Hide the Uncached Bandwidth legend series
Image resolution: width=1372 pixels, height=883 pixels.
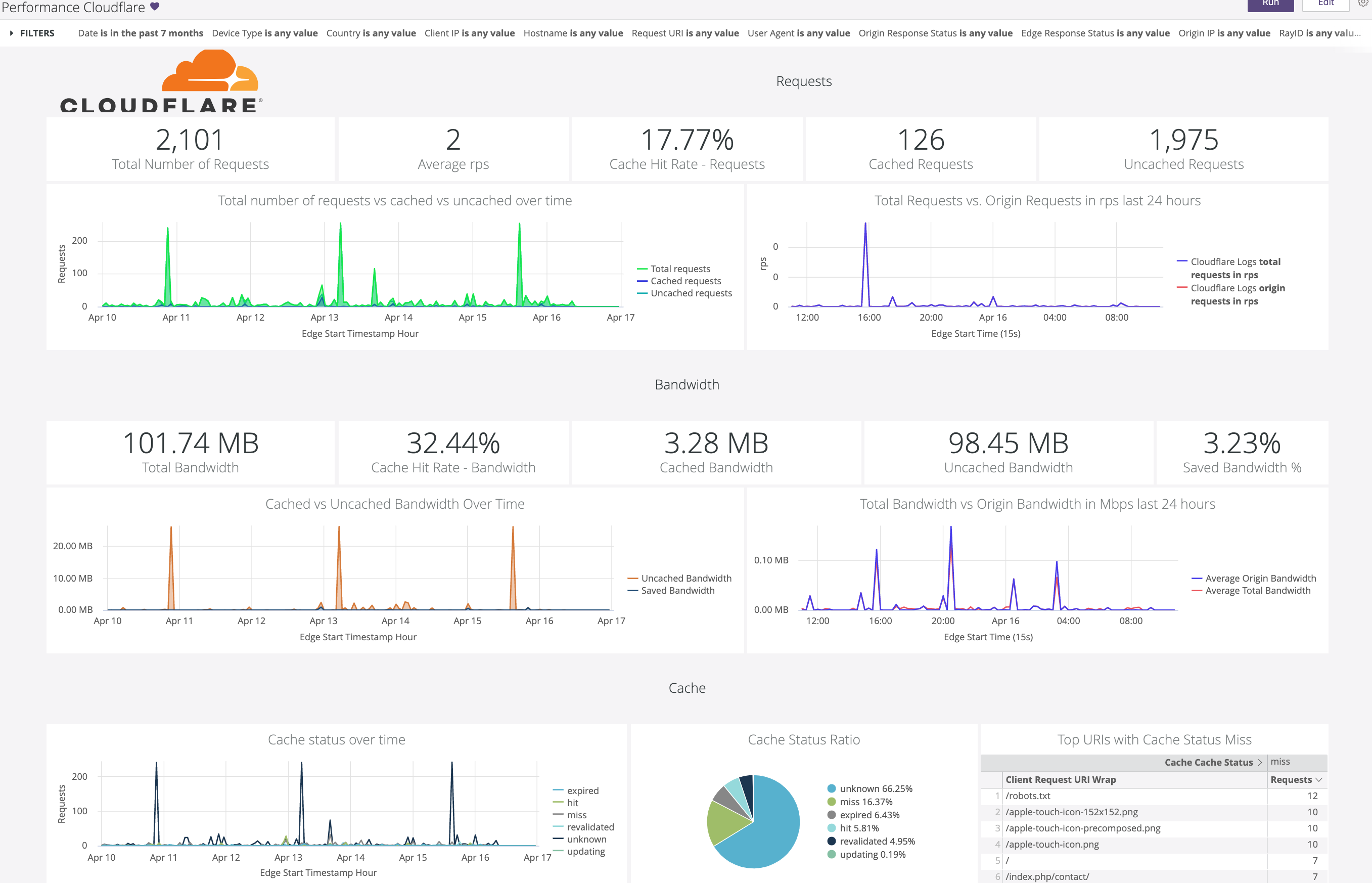tap(687, 578)
